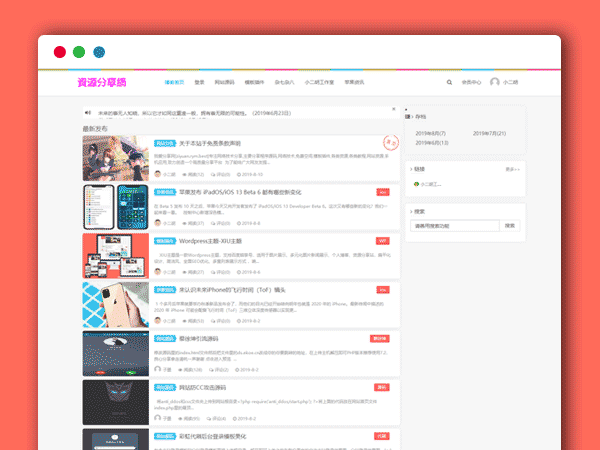Click the 搜索 button in sidebar
The width and height of the screenshot is (600, 450).
pos(511,226)
